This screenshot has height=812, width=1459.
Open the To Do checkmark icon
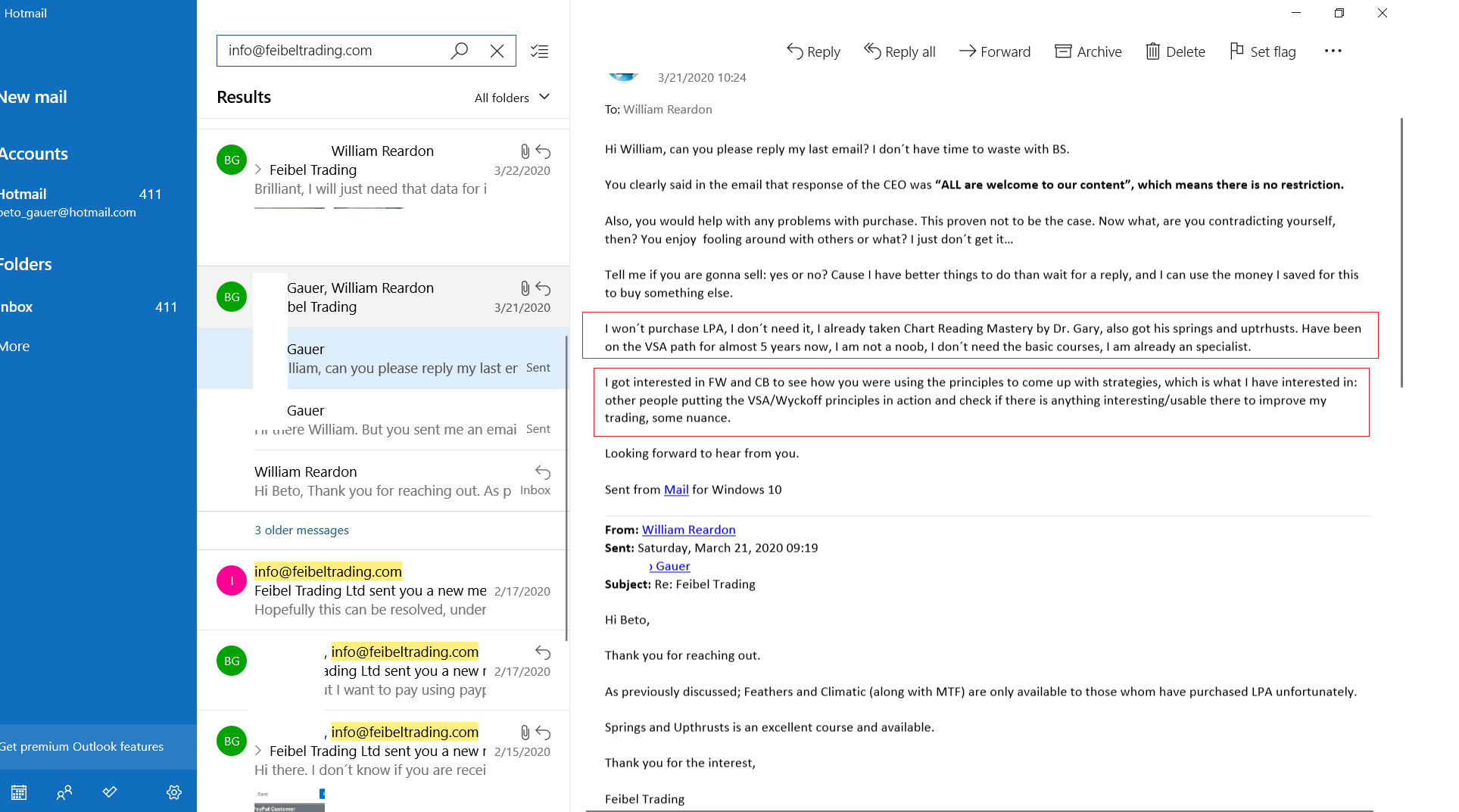point(110,792)
